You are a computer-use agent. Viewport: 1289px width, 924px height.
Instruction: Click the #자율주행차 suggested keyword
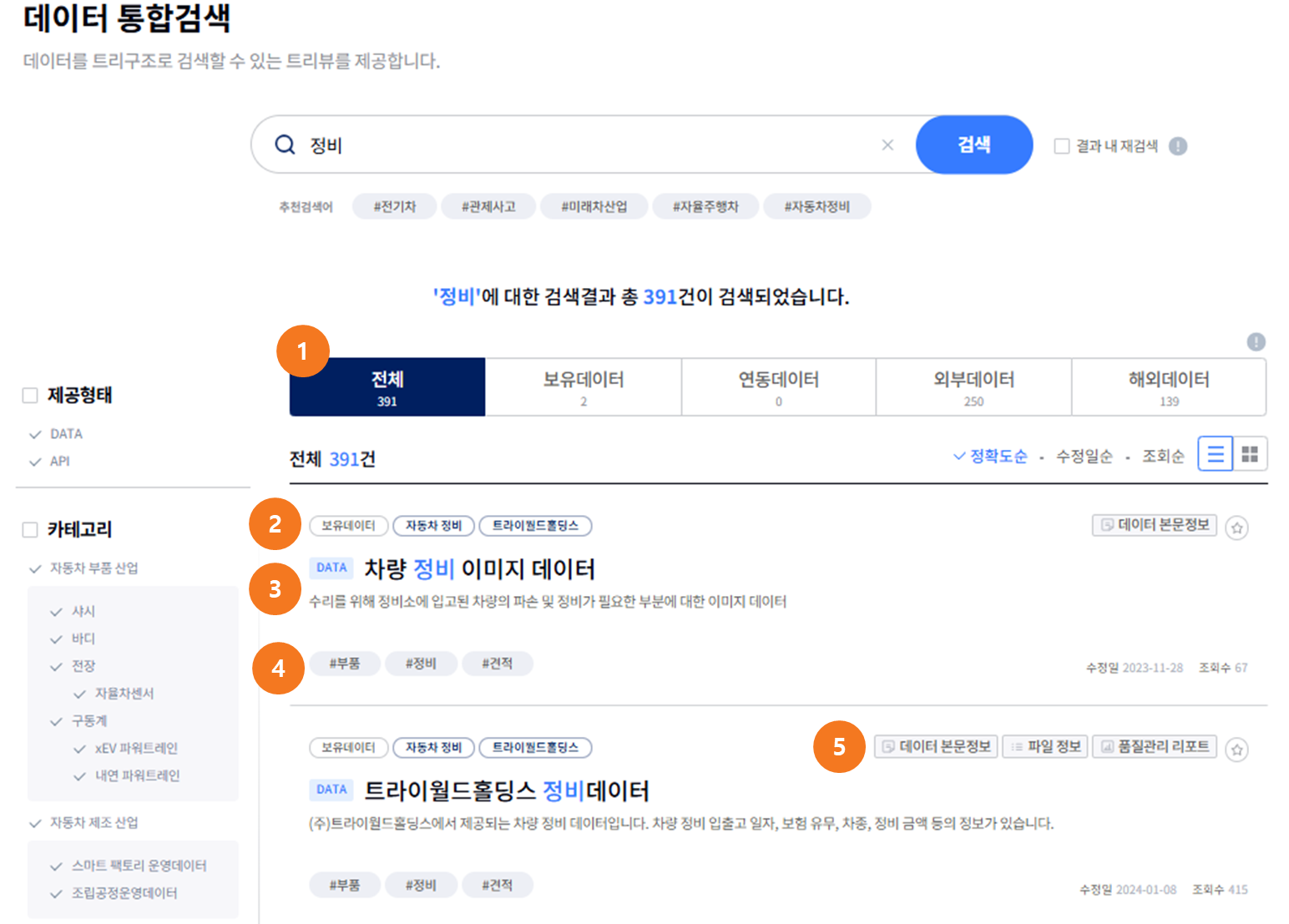coord(705,206)
